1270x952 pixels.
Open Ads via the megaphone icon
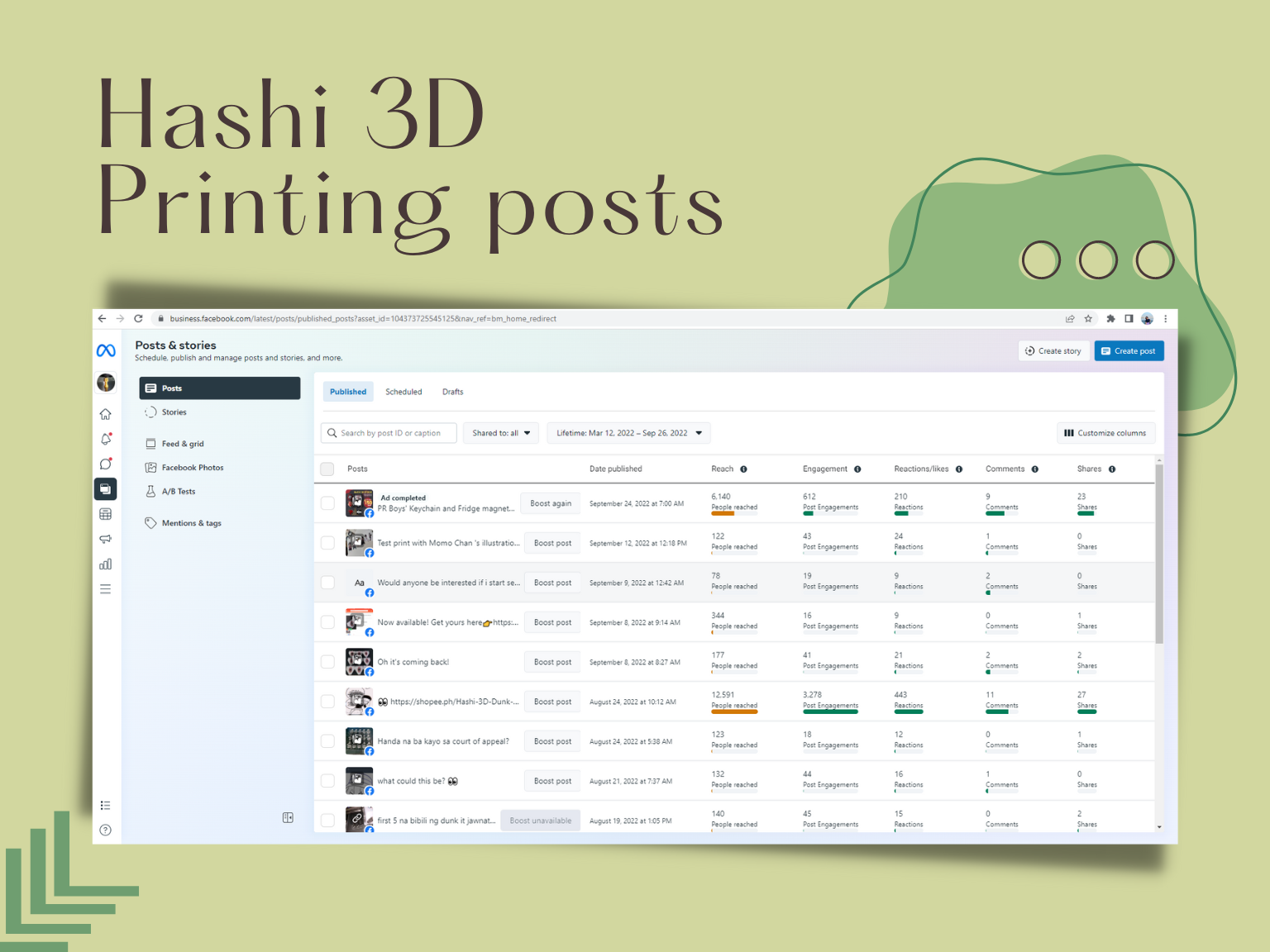coord(106,539)
